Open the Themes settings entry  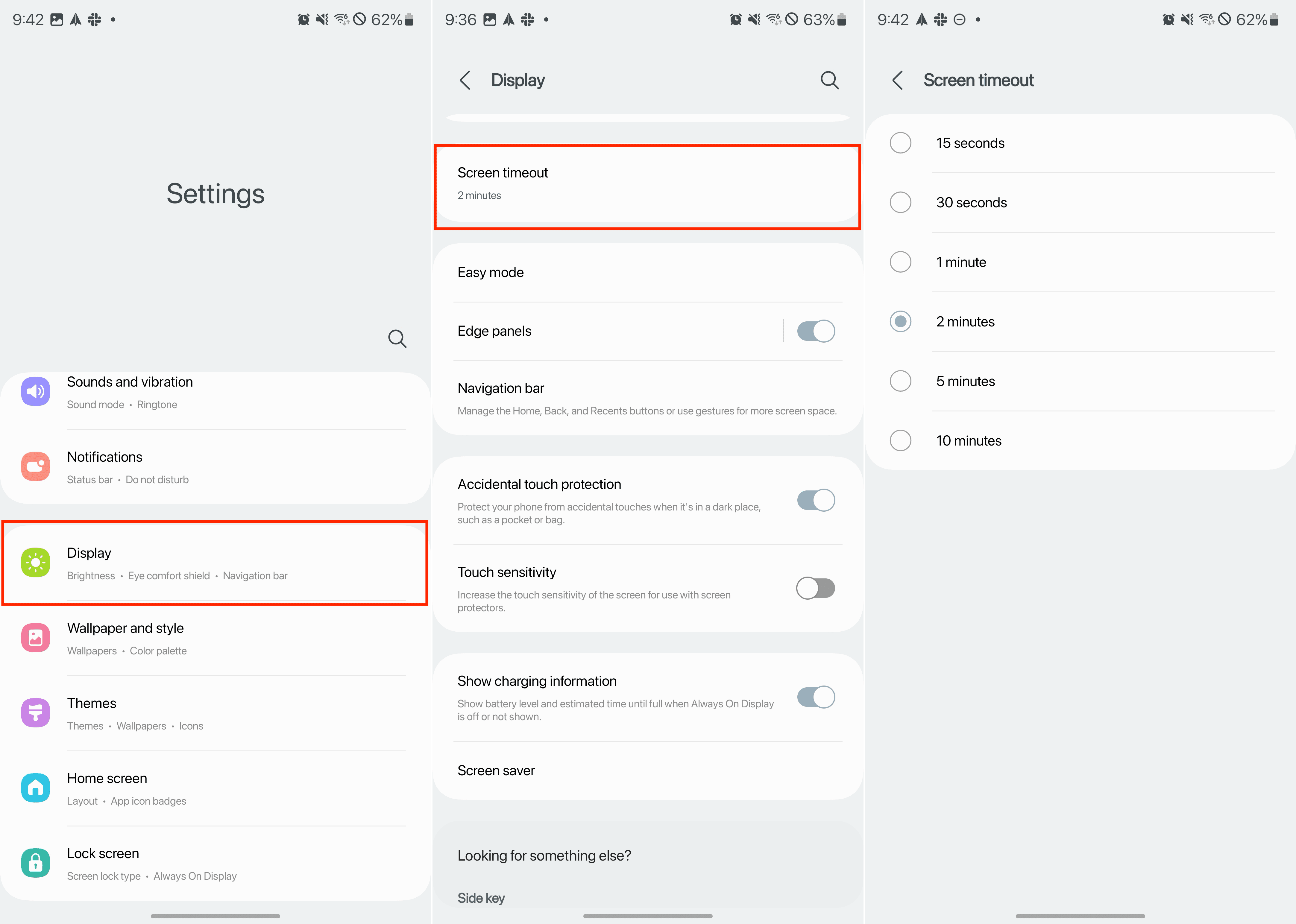[x=215, y=713]
